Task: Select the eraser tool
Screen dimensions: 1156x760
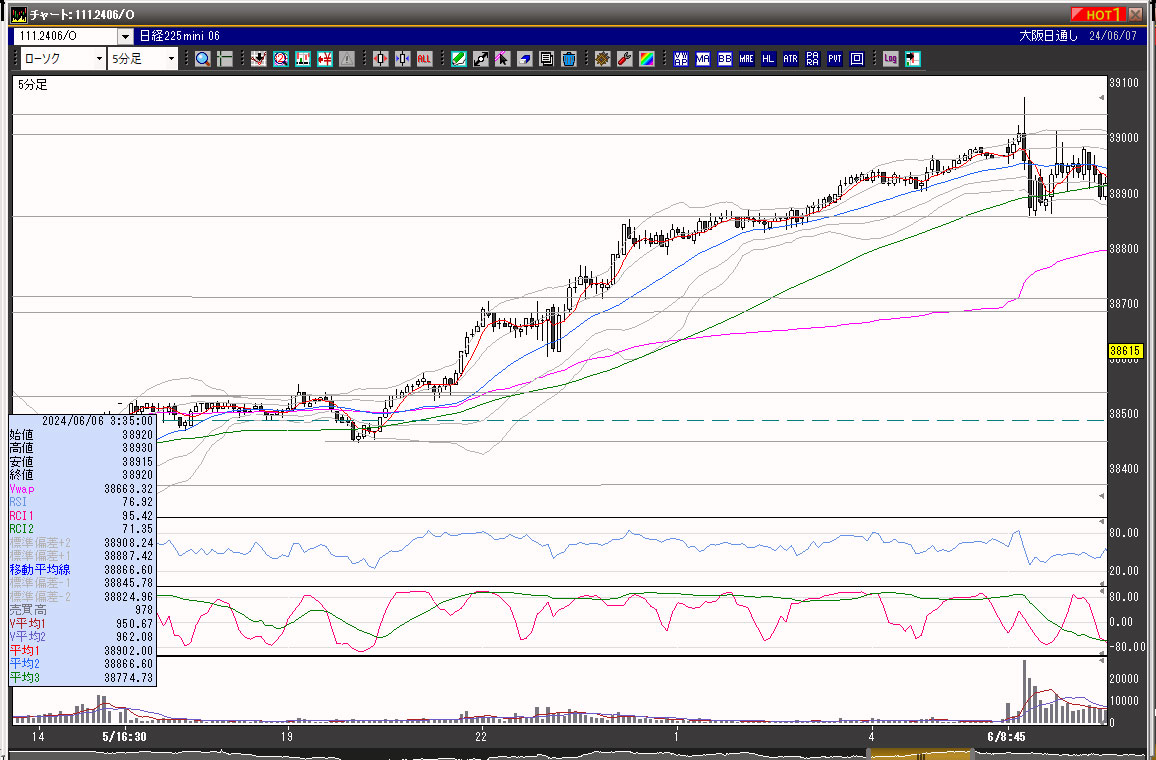Action: (525, 59)
